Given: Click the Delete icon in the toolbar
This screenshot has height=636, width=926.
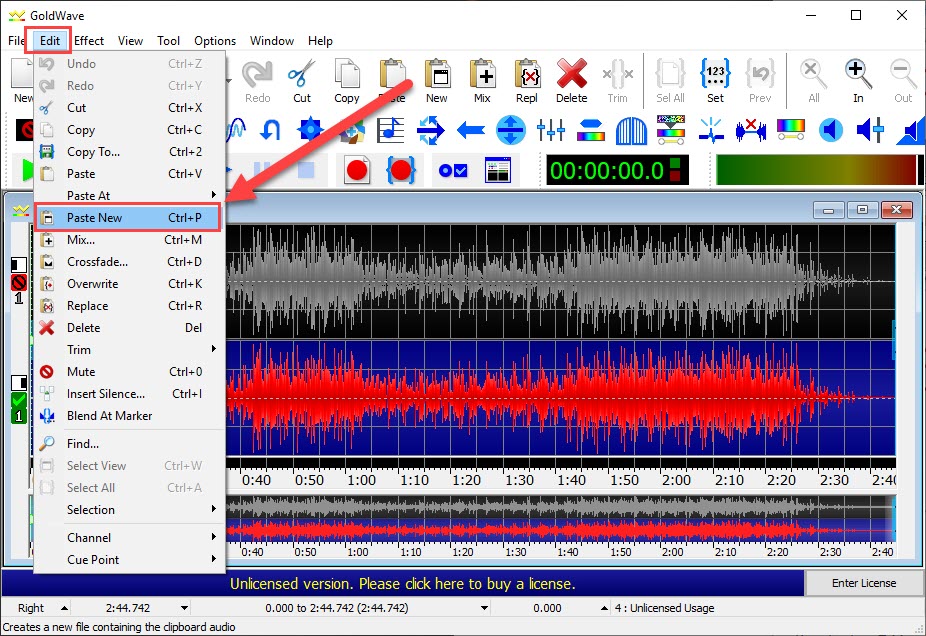Looking at the screenshot, I should click(x=571, y=80).
